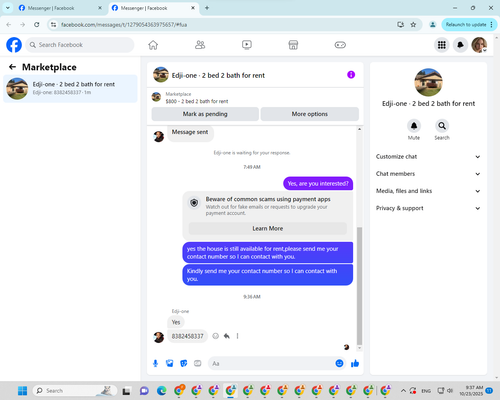Image resolution: width=500 pixels, height=400 pixels.
Task: Open a new browser tab
Action: click(x=207, y=8)
